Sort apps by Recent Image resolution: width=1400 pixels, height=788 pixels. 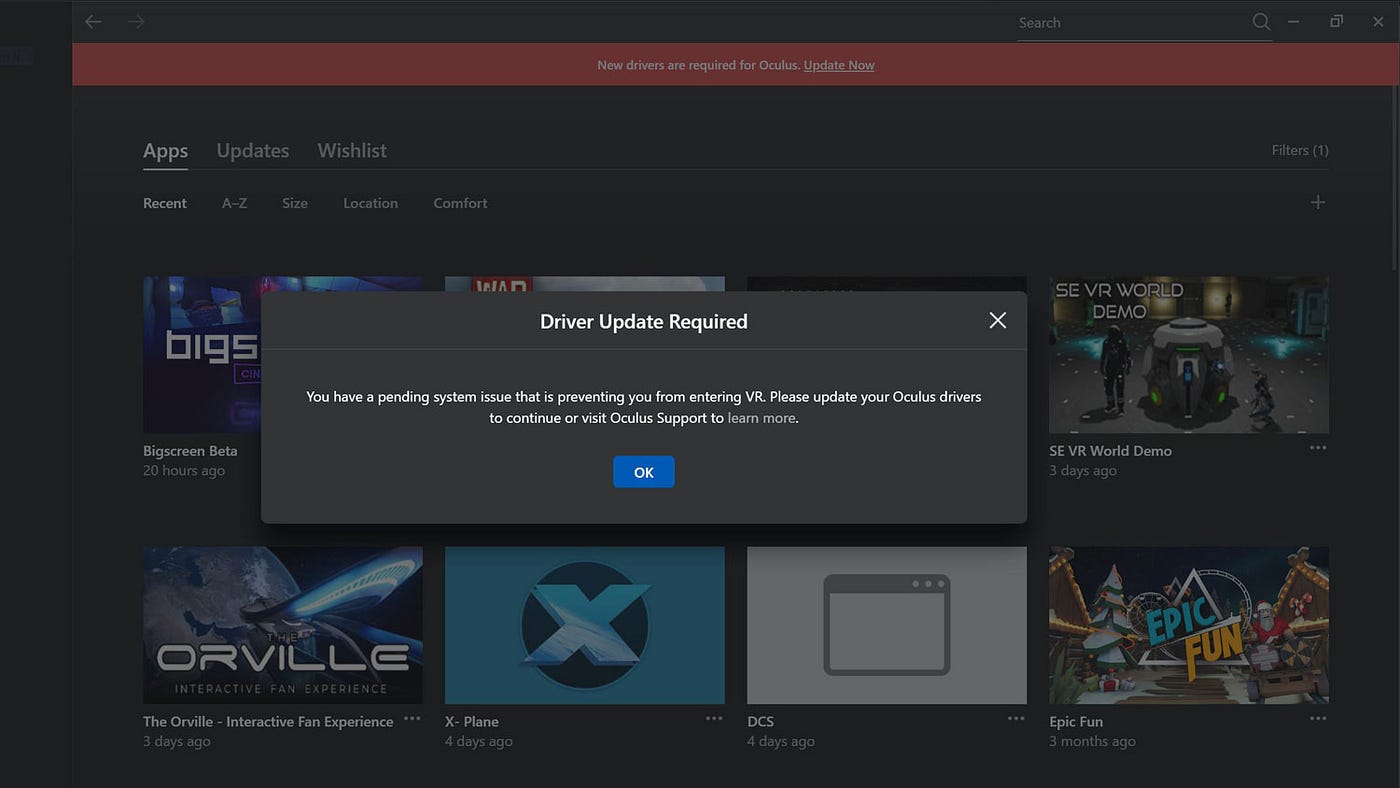point(165,203)
